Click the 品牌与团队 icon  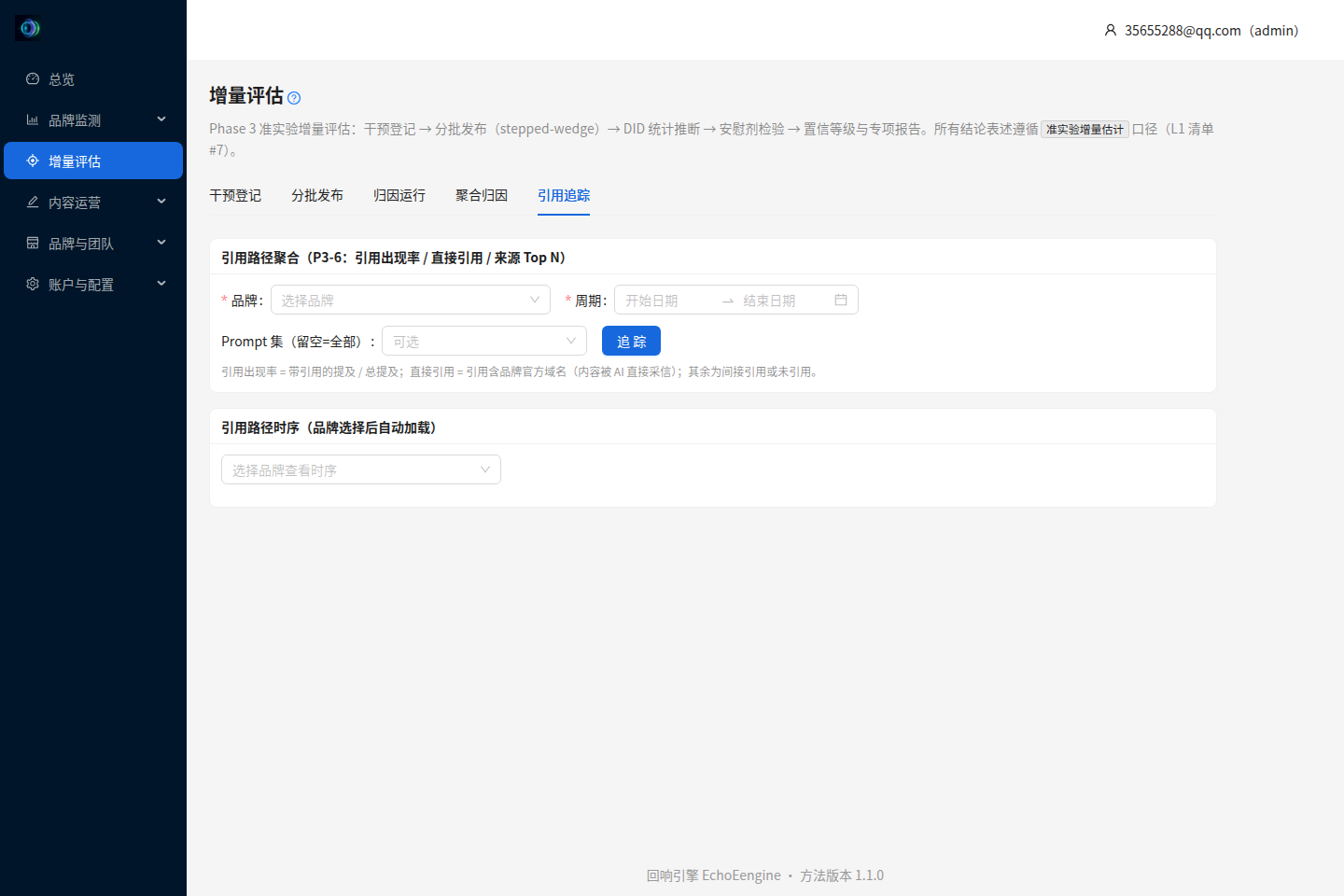[x=33, y=244]
